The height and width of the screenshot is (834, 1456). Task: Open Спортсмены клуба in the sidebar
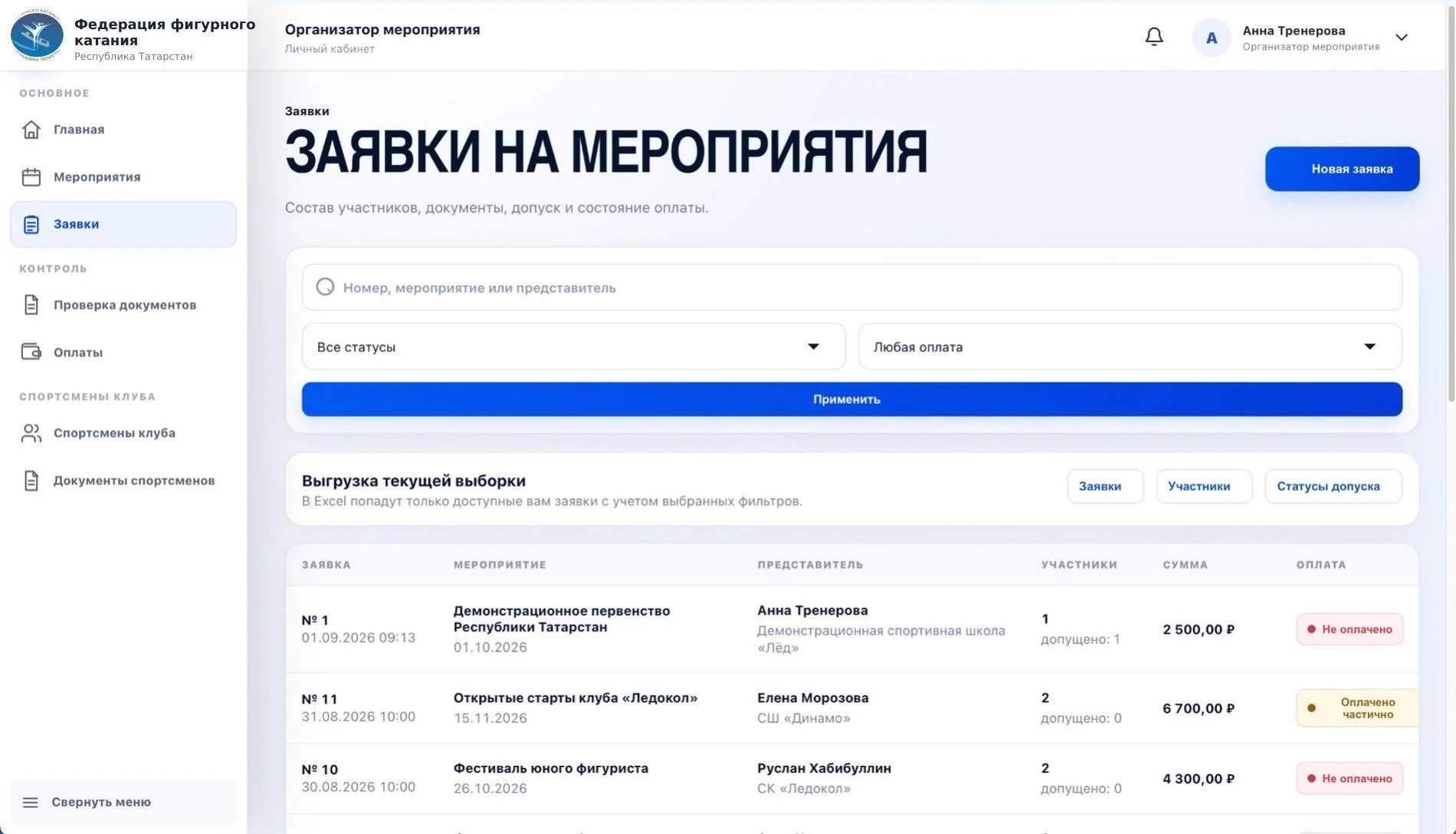pyautogui.click(x=123, y=433)
